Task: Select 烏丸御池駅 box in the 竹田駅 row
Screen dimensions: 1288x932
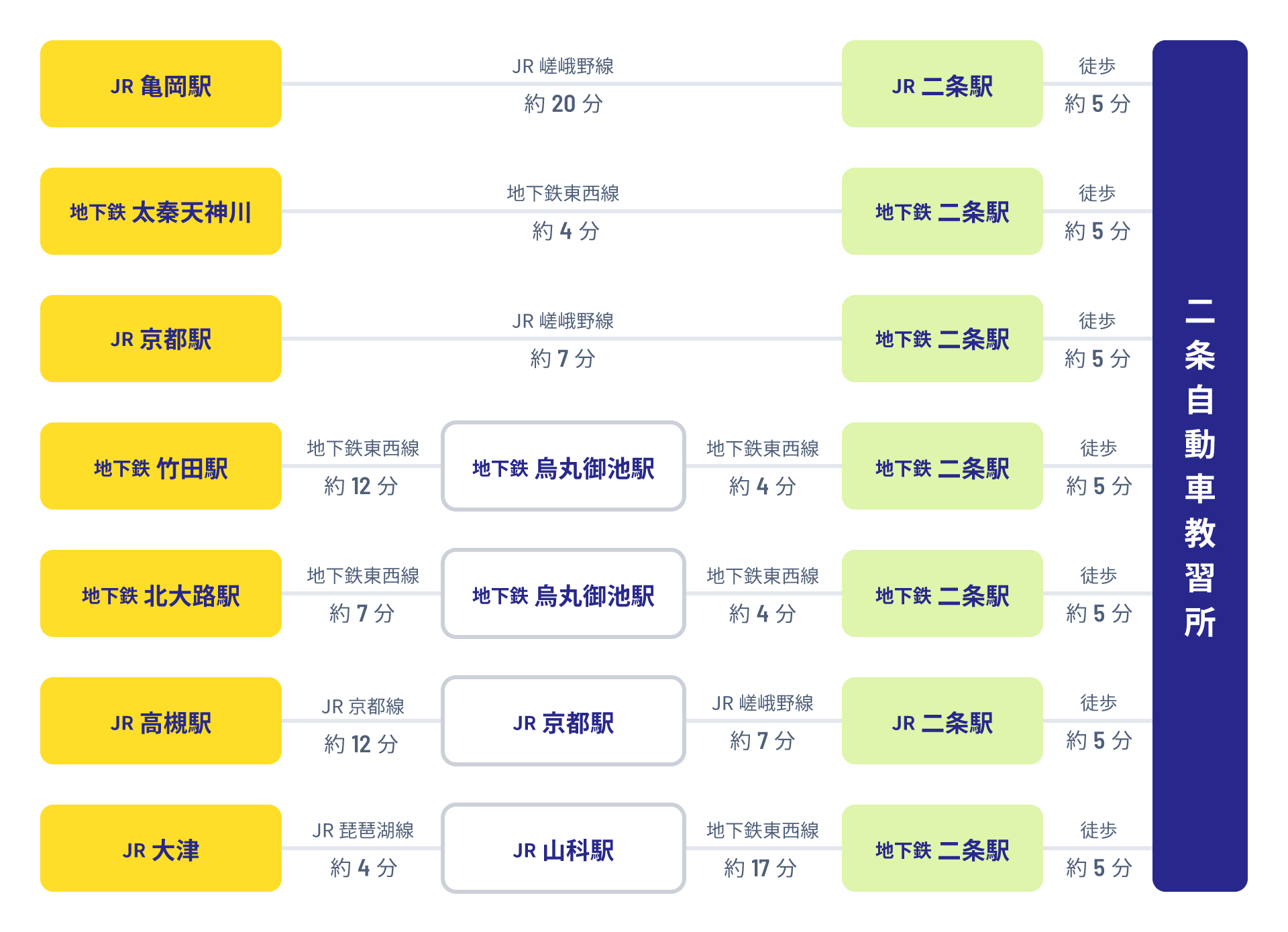Action: coord(563,466)
